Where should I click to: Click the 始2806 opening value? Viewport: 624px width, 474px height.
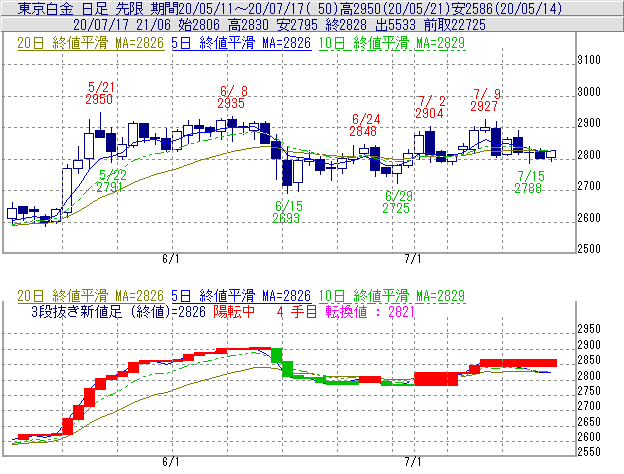[199, 25]
